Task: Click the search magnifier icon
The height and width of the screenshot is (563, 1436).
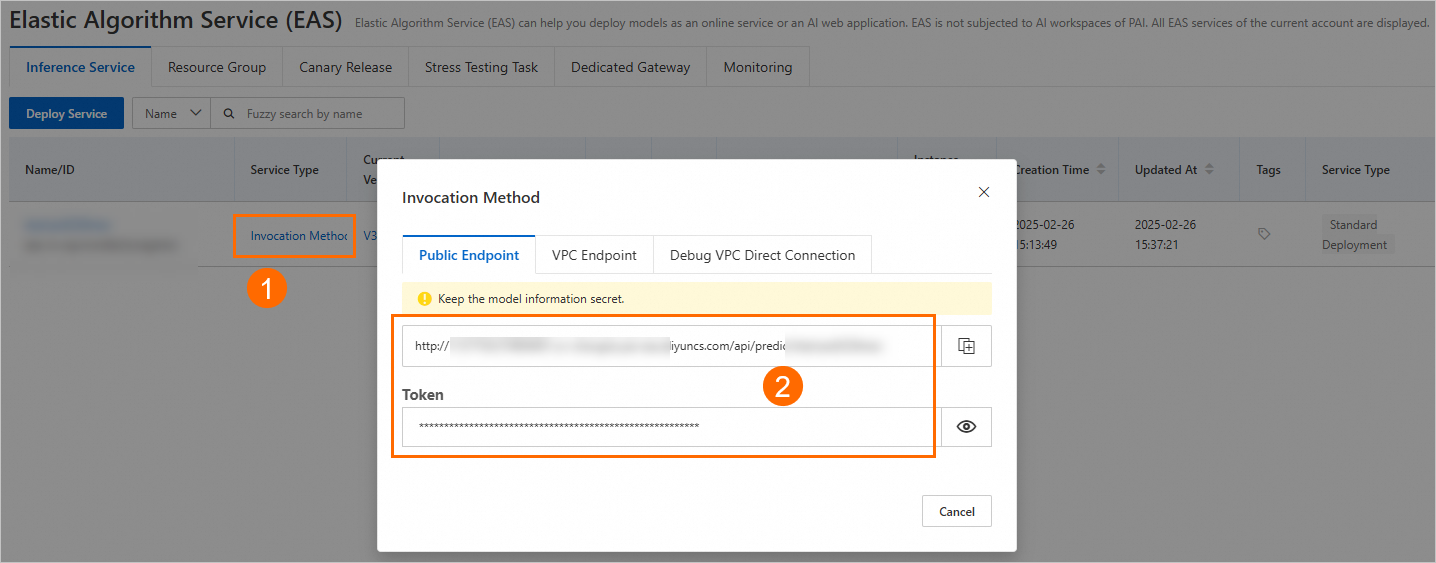Action: coord(229,114)
